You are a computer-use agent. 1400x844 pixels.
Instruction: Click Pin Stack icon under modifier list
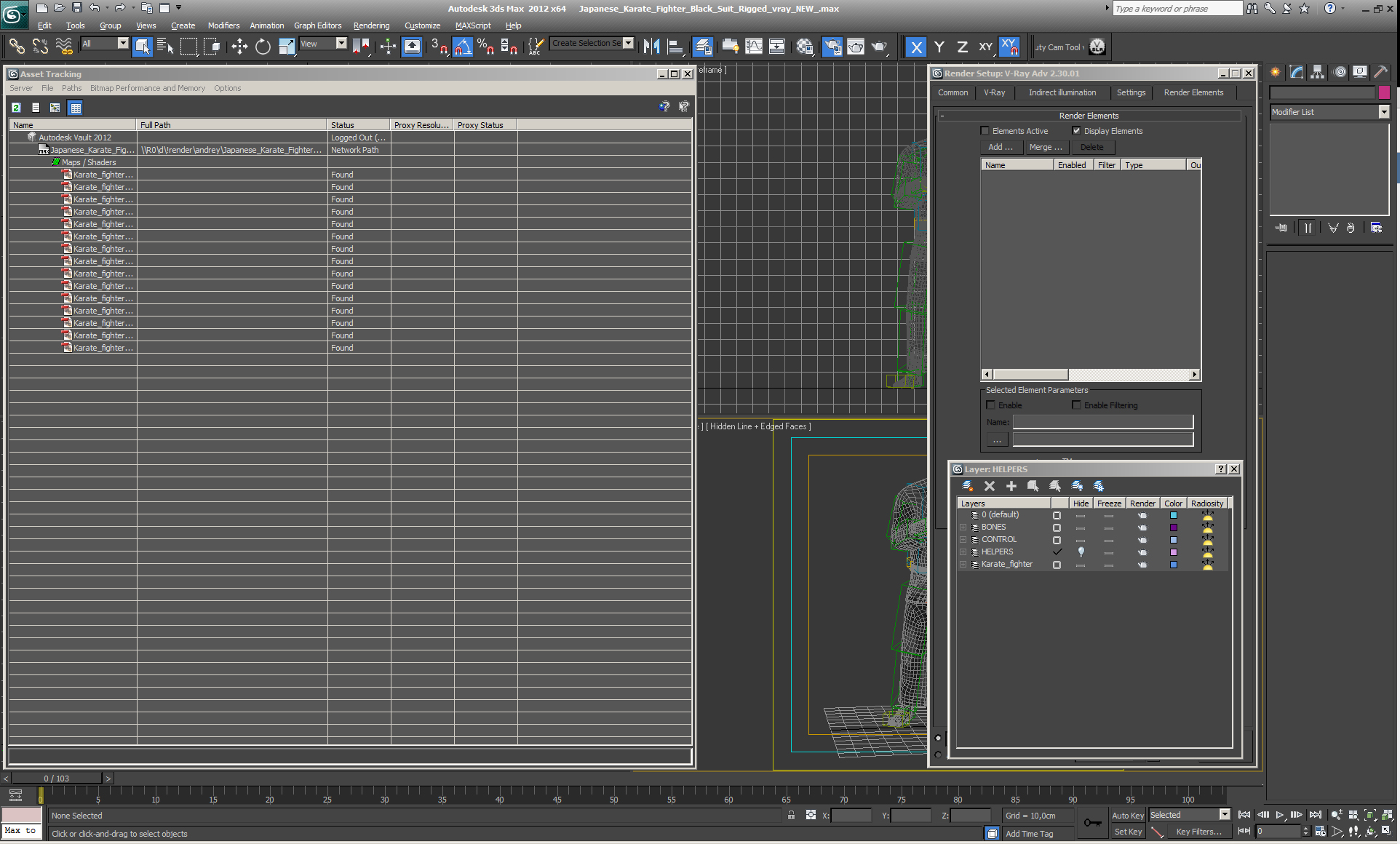1281,228
